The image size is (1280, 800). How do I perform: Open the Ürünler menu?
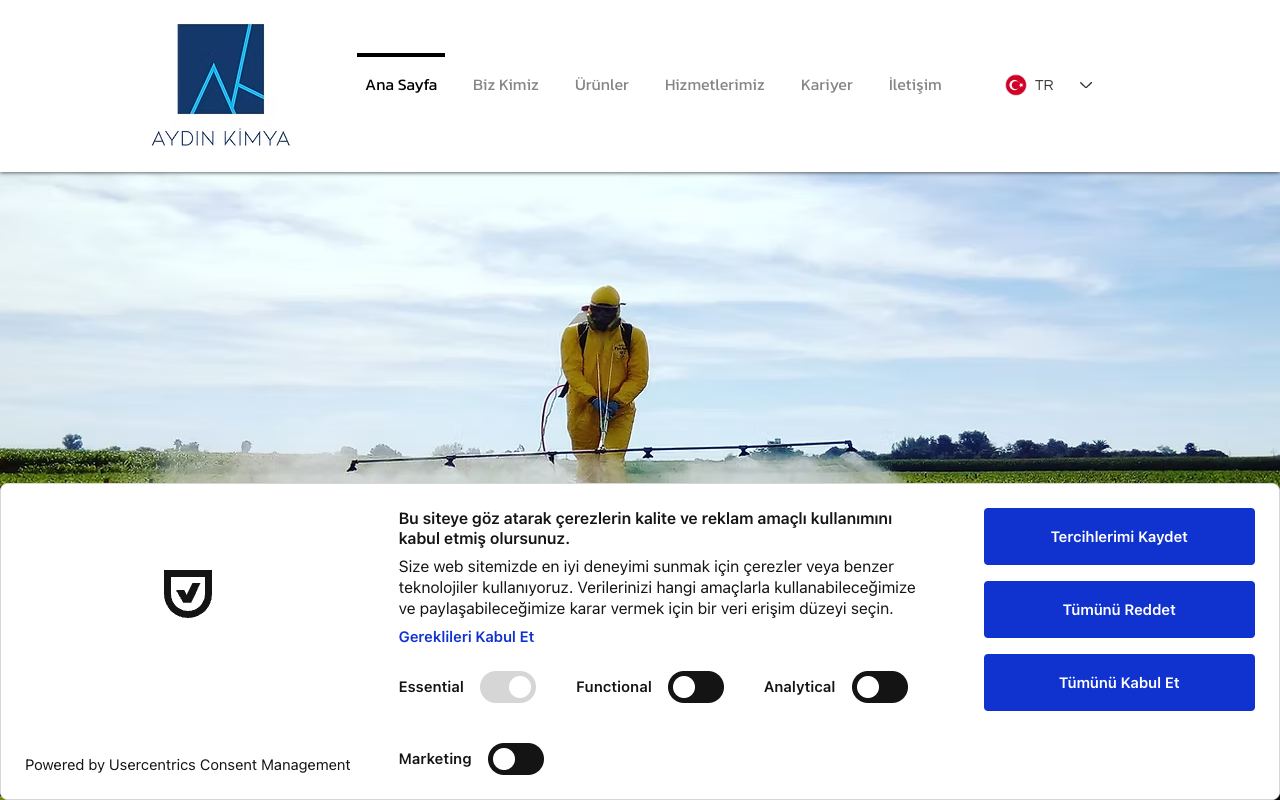pos(602,85)
